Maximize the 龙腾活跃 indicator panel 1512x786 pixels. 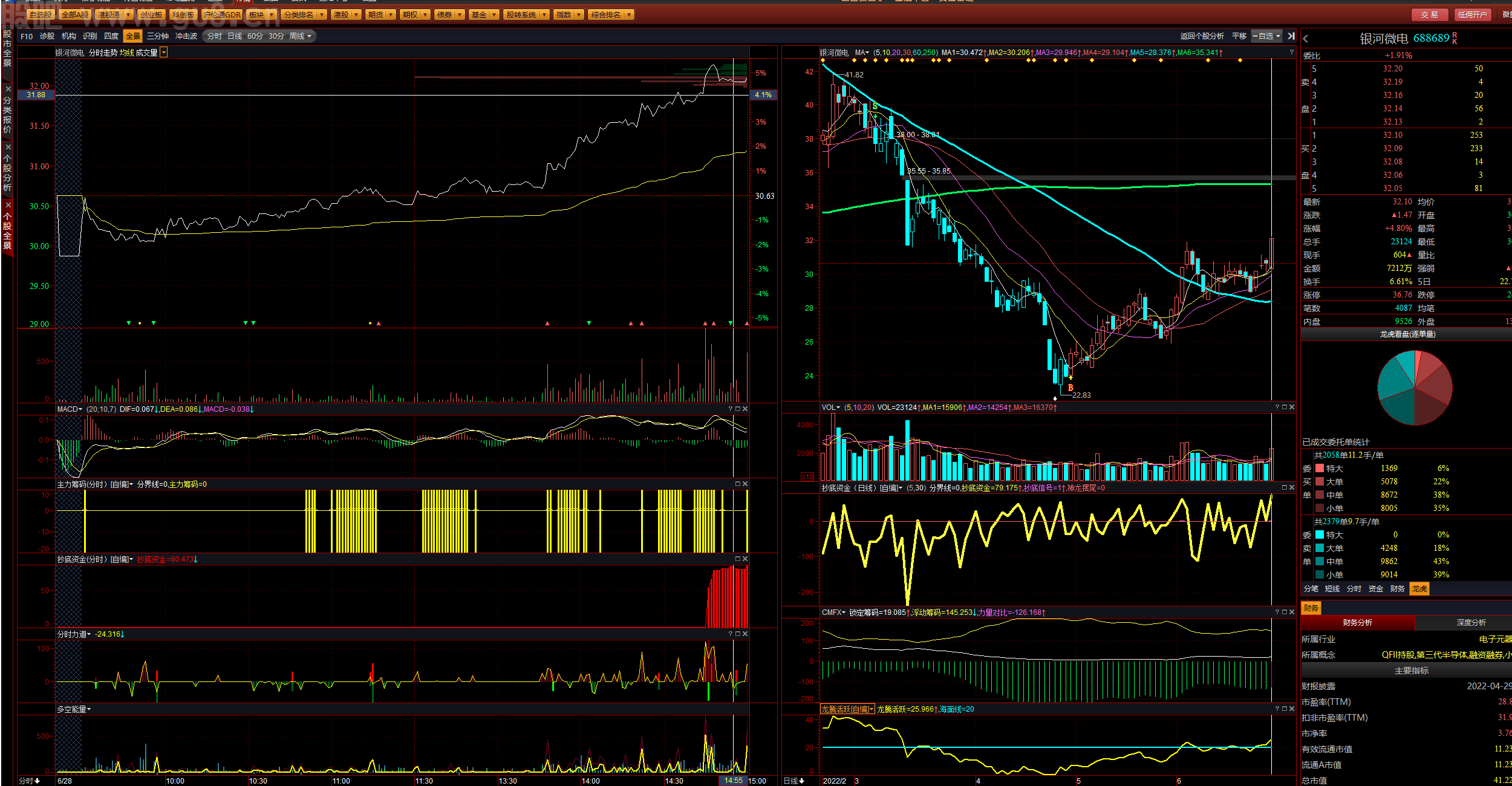coord(1285,709)
